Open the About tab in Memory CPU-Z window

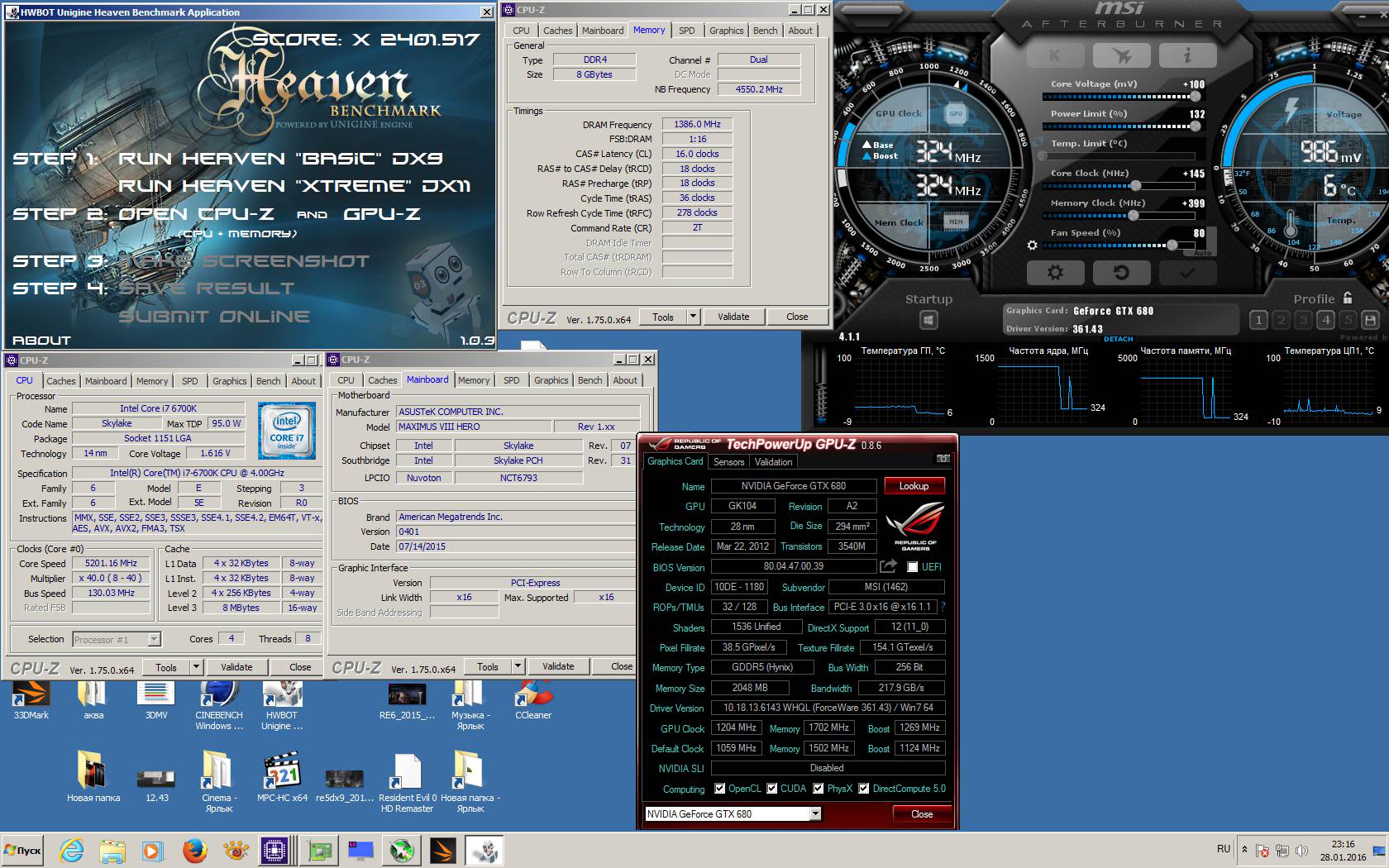pyautogui.click(x=800, y=31)
